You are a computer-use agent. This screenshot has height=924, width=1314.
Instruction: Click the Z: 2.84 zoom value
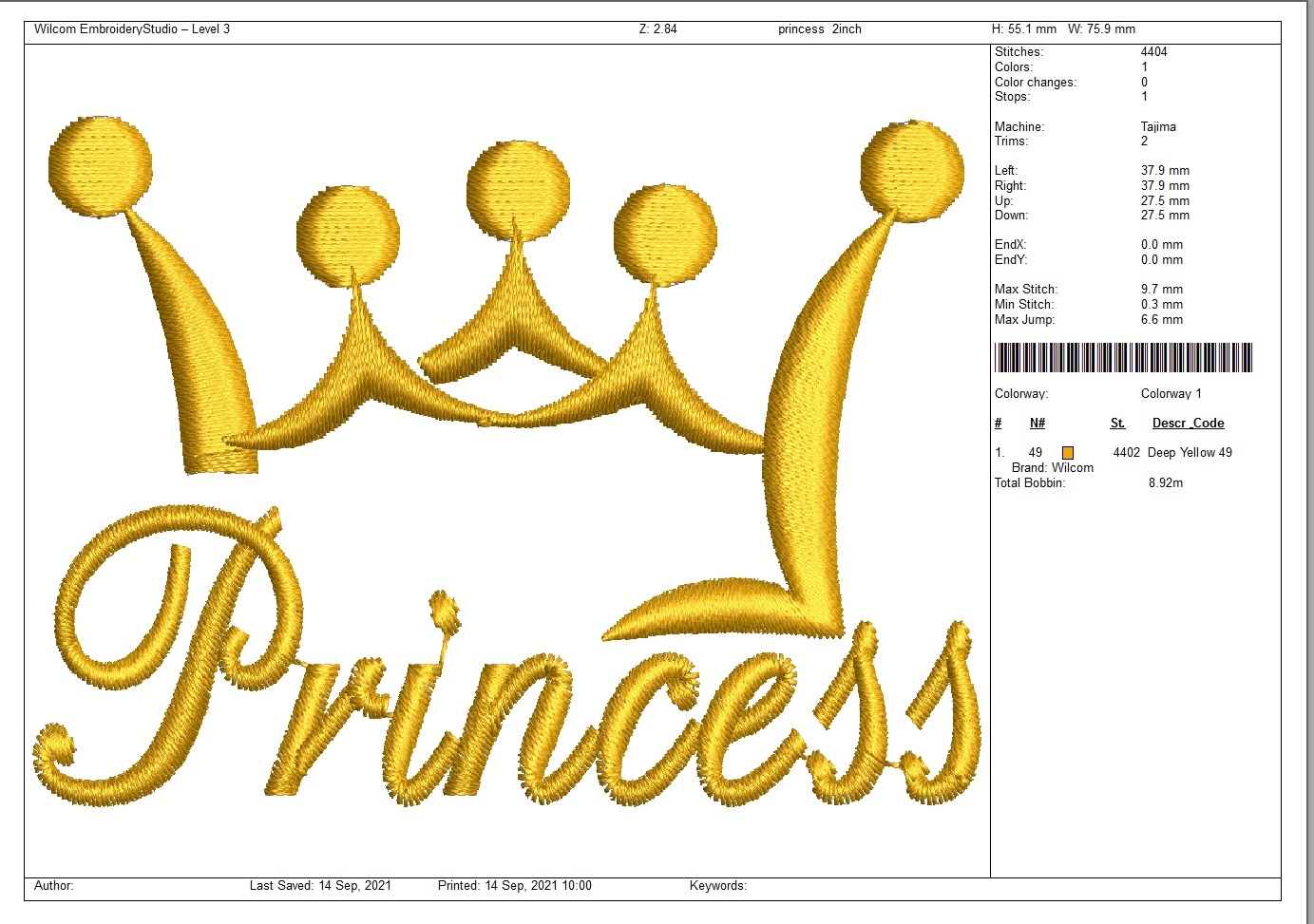[658, 29]
